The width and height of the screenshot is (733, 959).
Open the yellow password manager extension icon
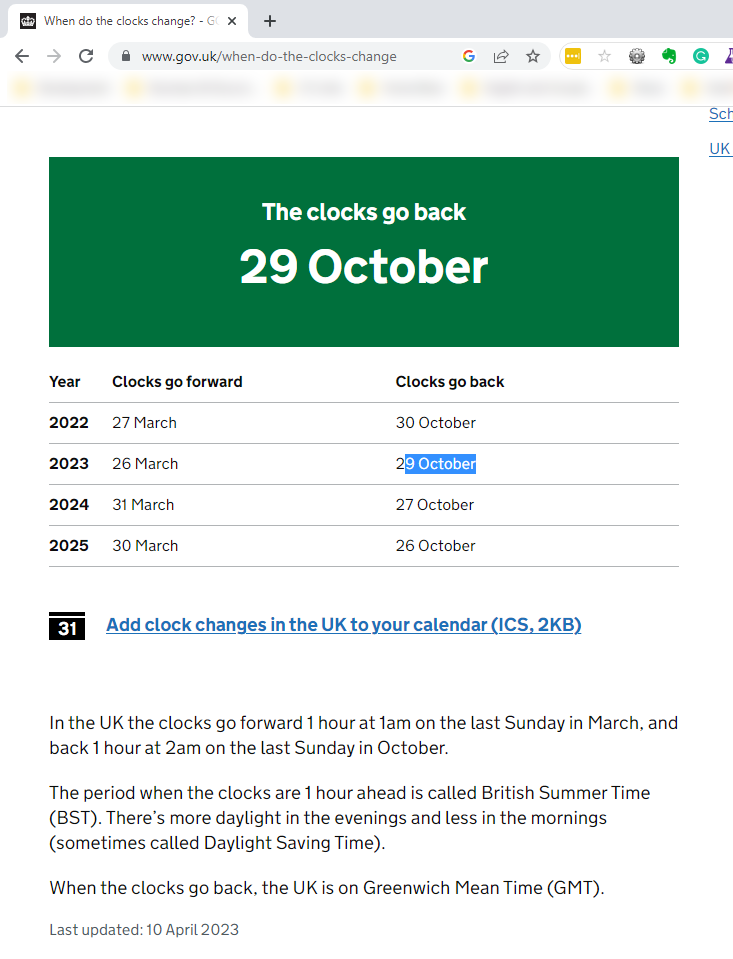572,57
